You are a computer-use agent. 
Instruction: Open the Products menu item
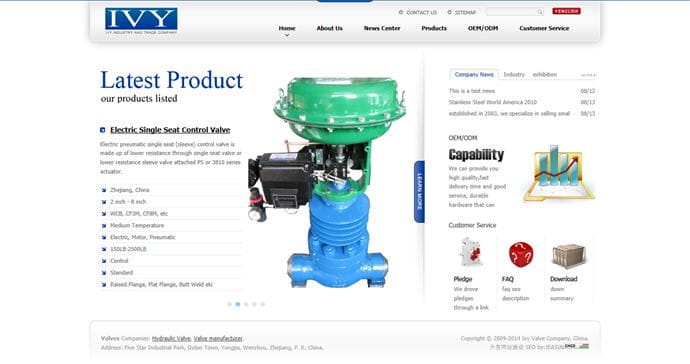tap(434, 28)
